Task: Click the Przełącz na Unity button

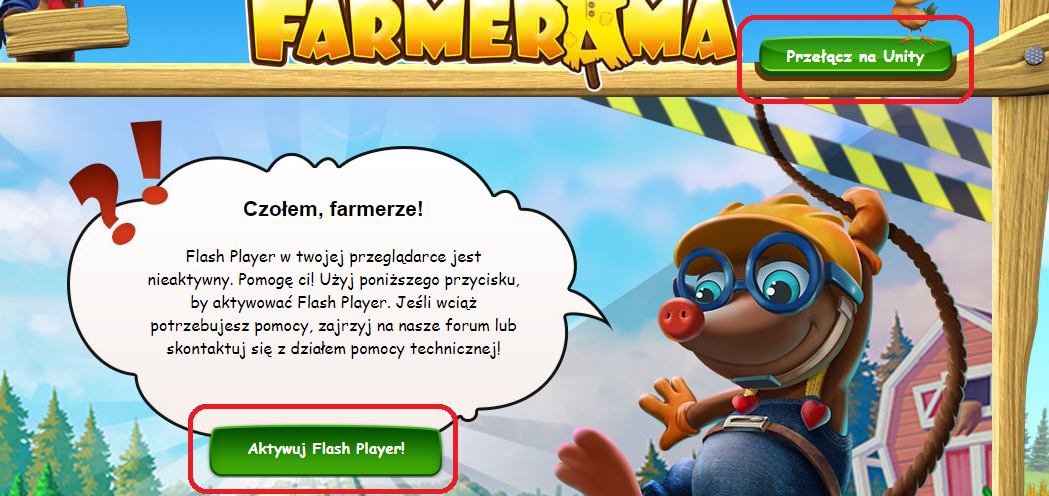Action: point(854,56)
